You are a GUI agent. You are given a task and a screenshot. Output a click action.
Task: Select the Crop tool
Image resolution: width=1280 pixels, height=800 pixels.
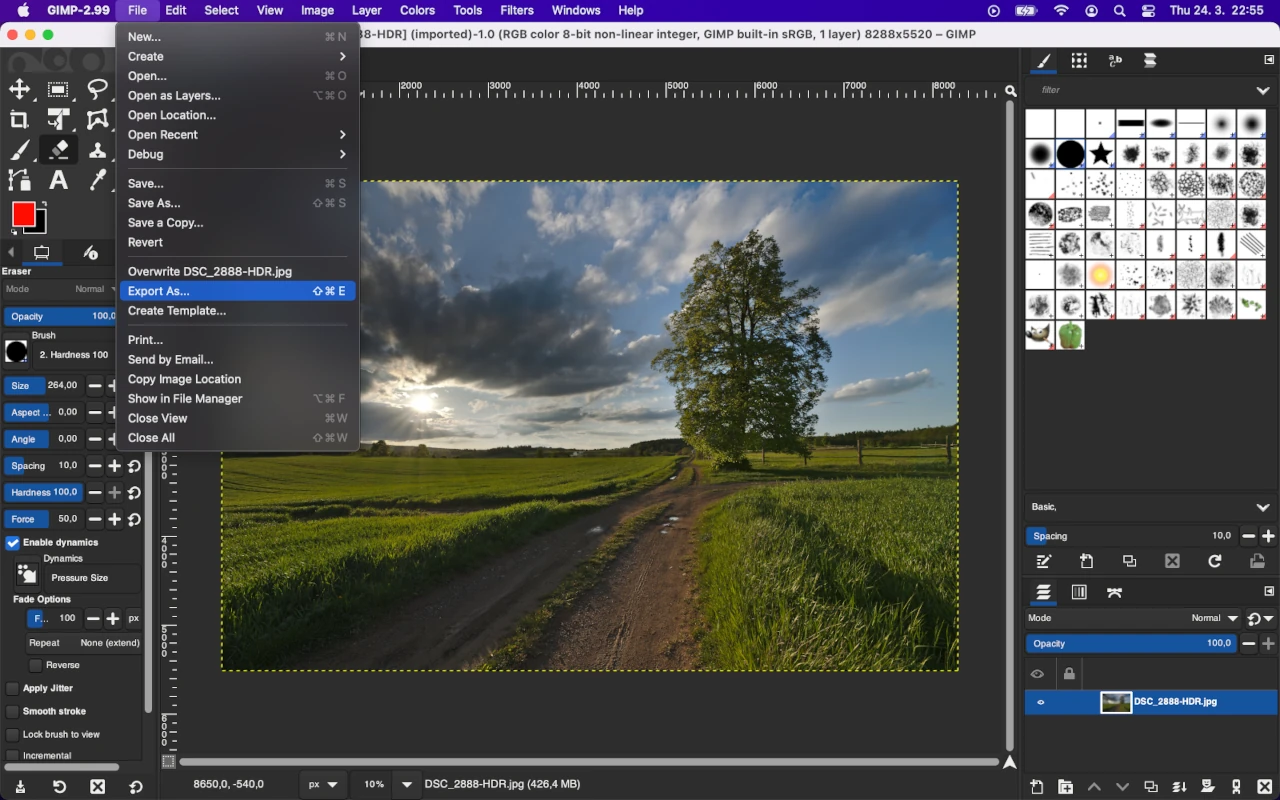coord(18,119)
